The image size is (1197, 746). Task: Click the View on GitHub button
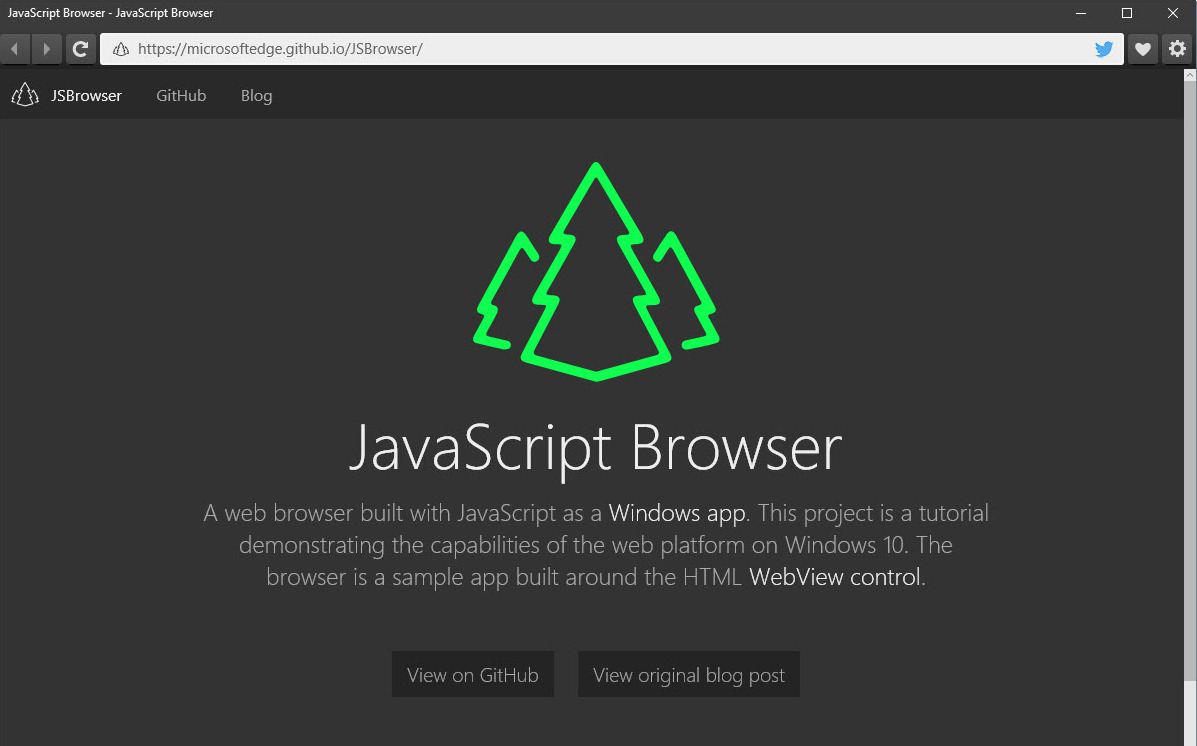(472, 674)
